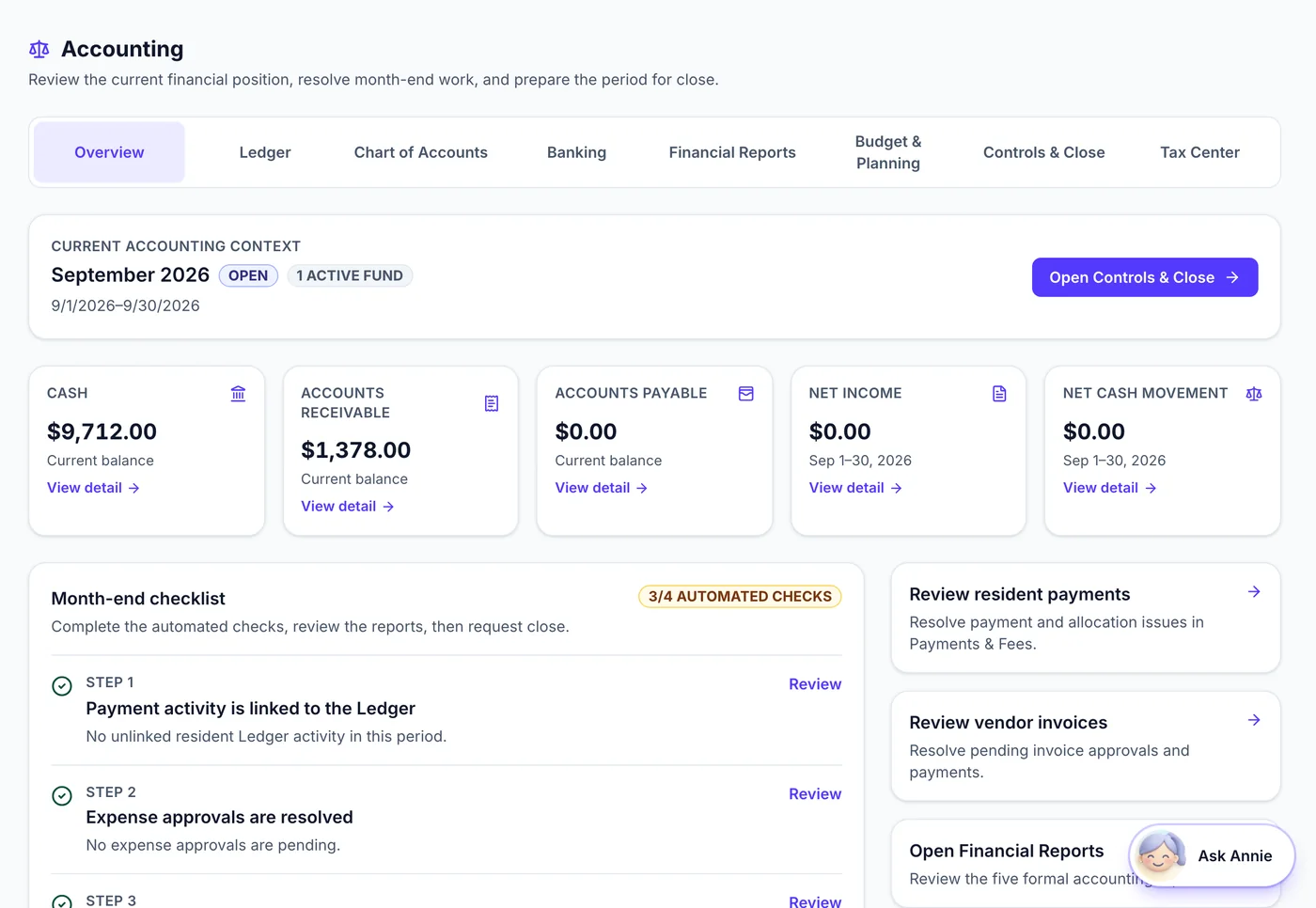
Task: Open the Review resident payments card
Action: [1086, 618]
